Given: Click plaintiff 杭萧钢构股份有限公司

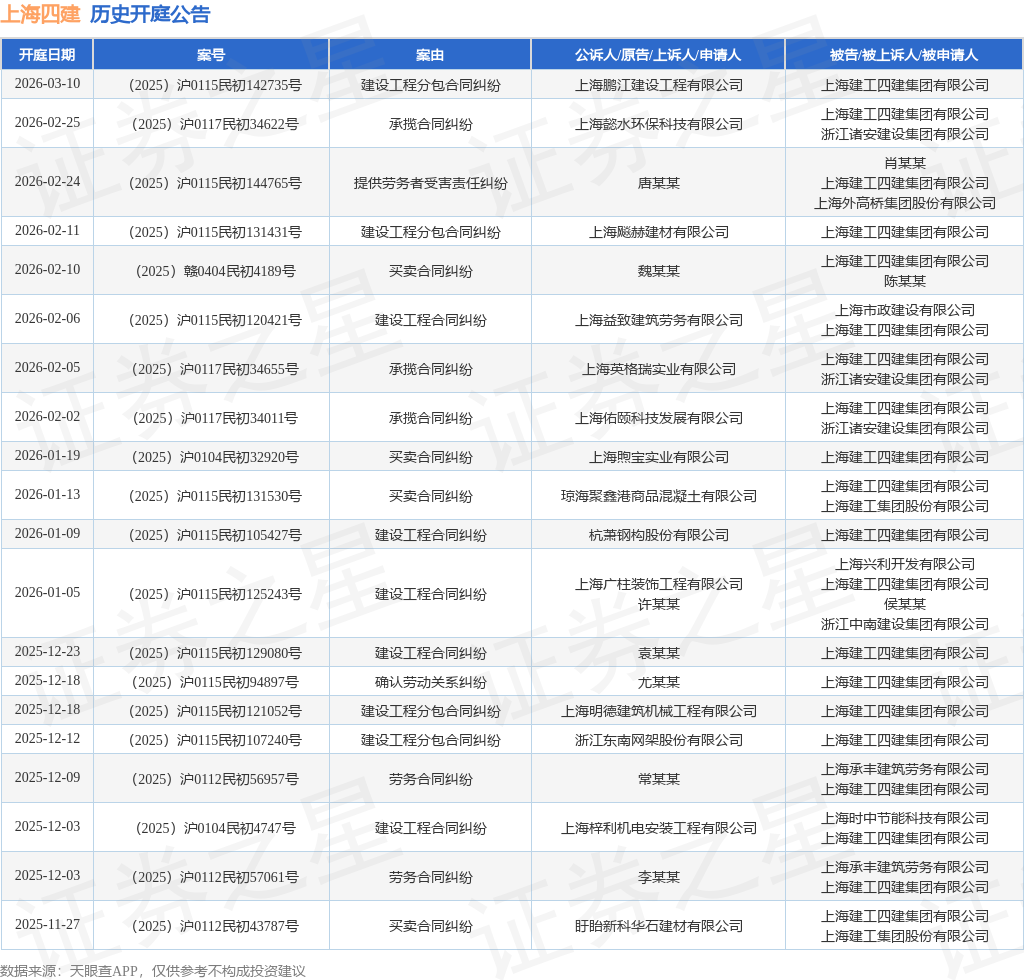Looking at the screenshot, I should pos(658,535).
